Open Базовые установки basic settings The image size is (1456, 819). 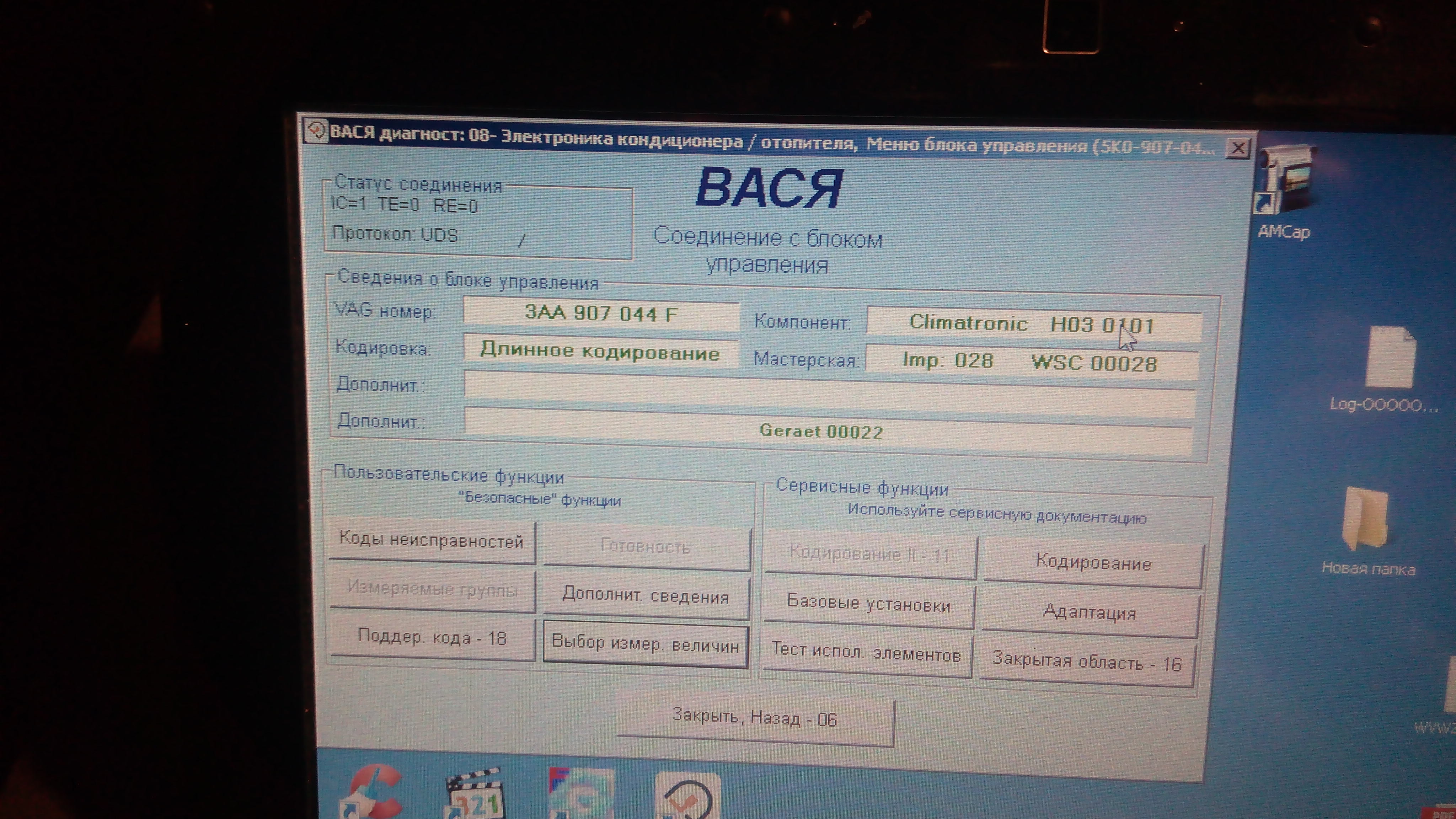coord(869,605)
